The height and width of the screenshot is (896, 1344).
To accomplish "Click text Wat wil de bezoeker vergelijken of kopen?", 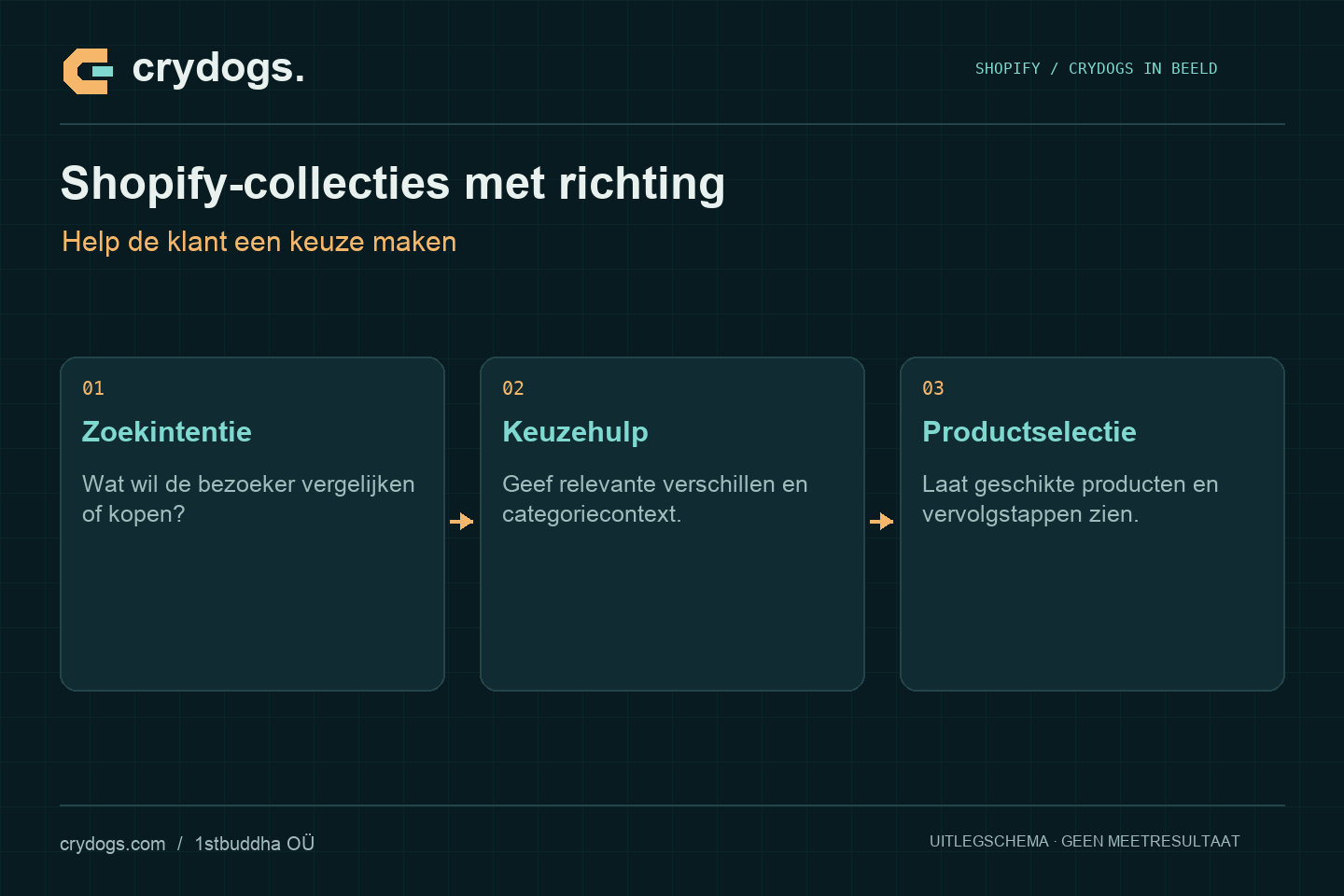I will [248, 499].
